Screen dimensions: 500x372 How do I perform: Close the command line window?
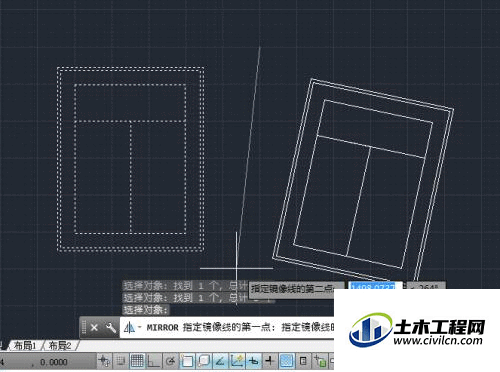94,328
